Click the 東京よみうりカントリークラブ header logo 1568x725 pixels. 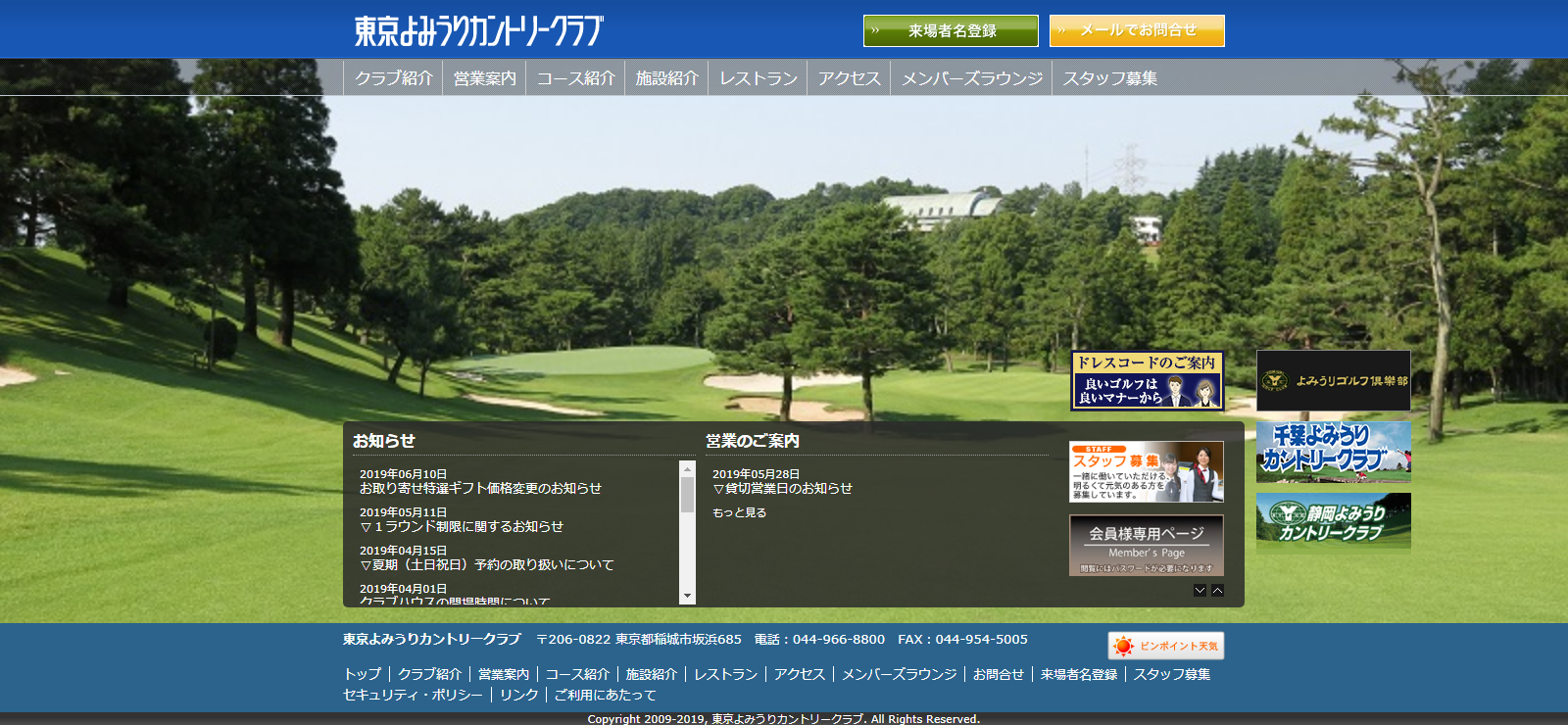pos(478,30)
